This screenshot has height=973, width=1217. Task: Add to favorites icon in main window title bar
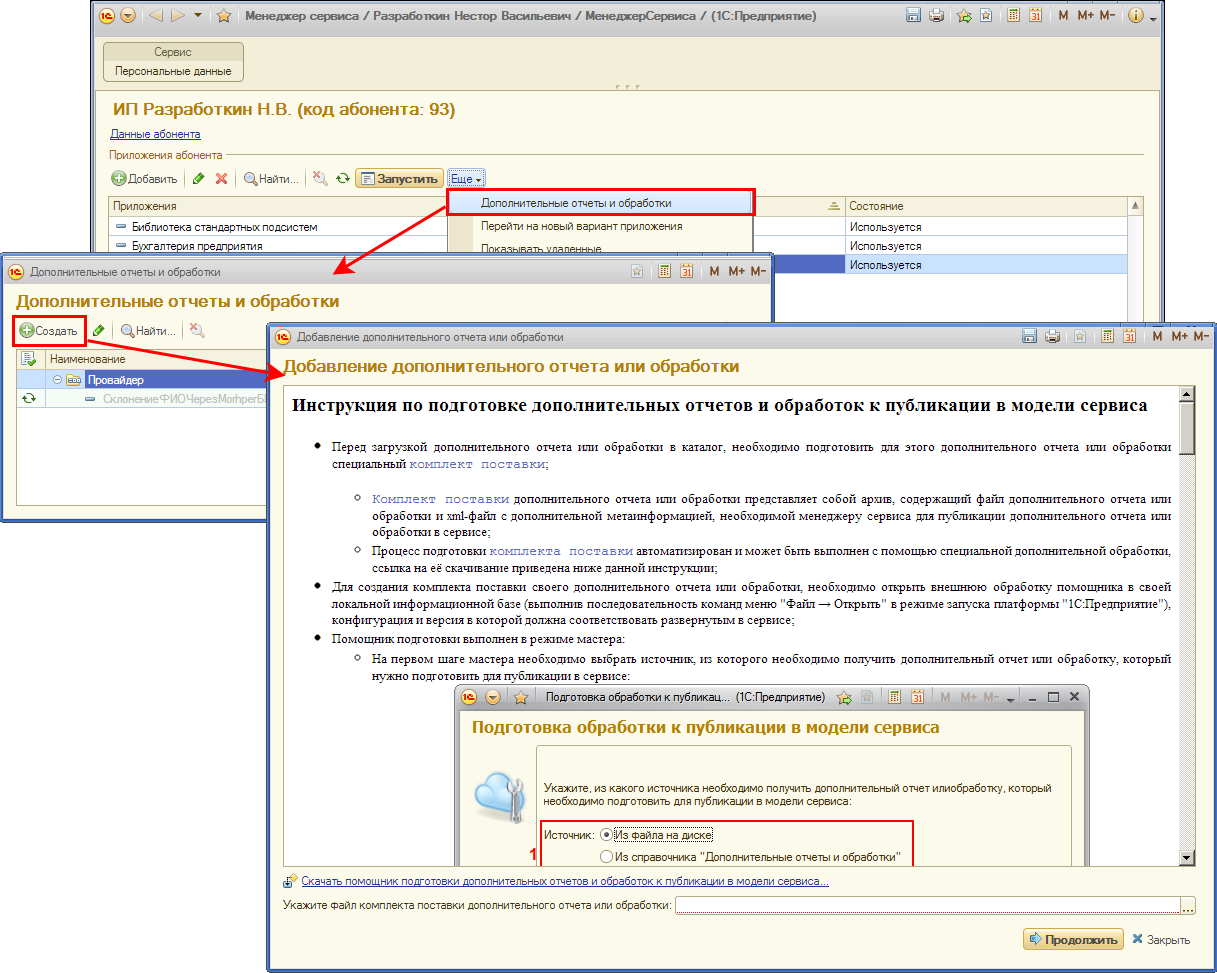pyautogui.click(x=964, y=16)
